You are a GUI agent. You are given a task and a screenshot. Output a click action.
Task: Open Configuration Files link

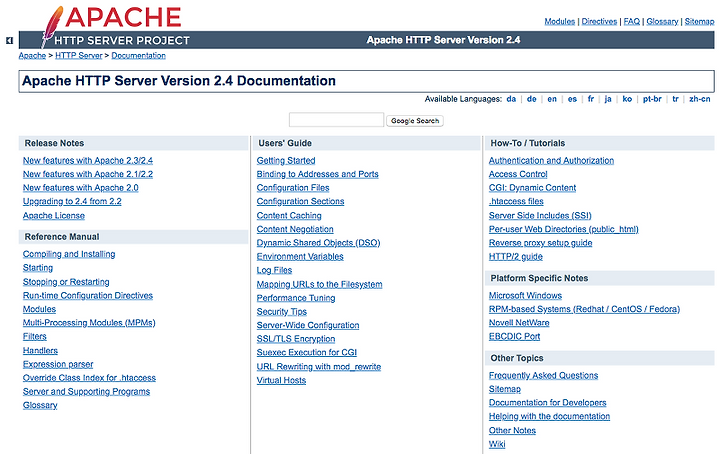tap(292, 188)
